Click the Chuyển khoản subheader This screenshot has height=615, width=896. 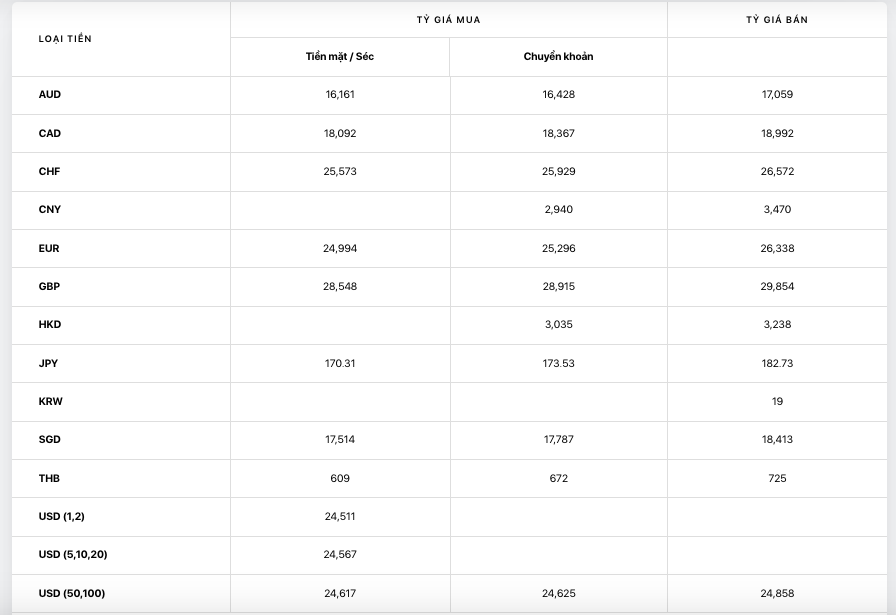click(558, 57)
